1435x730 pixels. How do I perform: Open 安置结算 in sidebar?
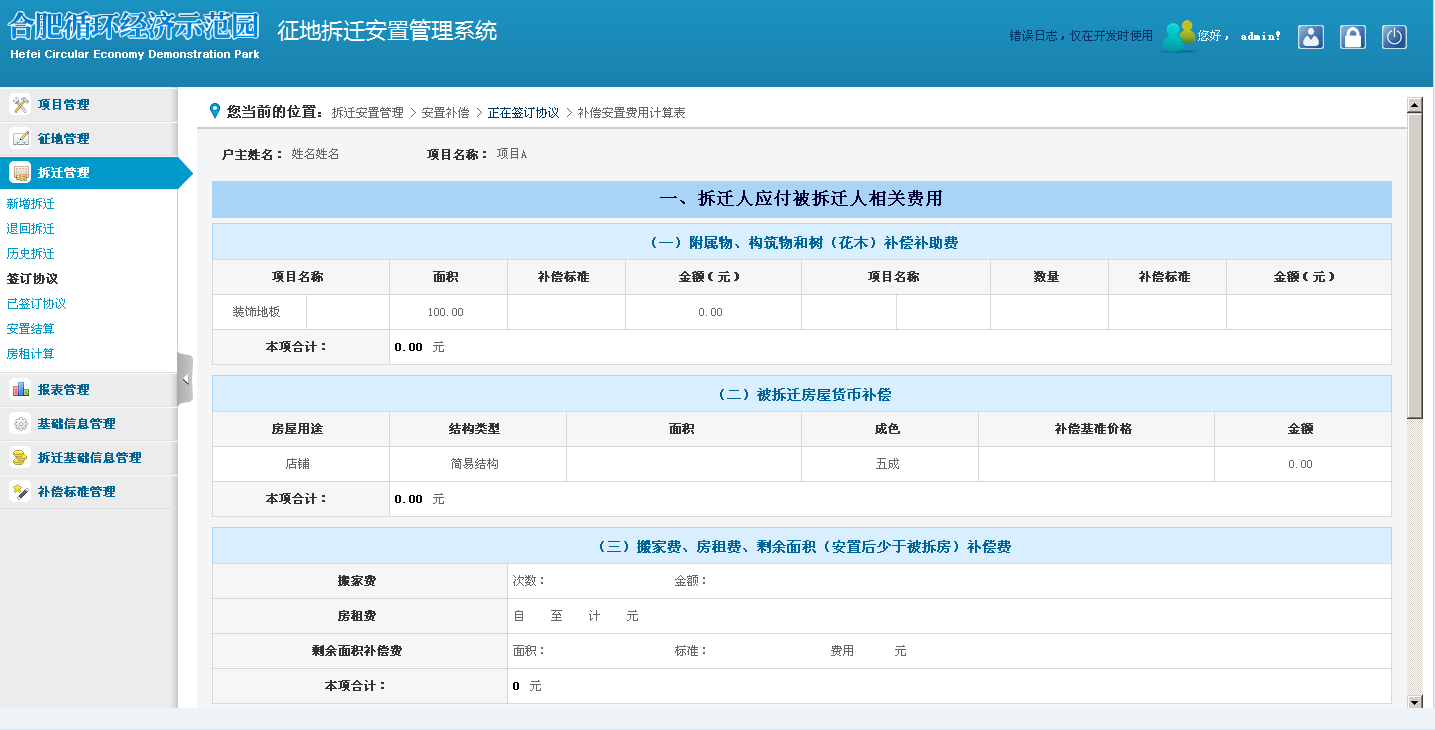click(31, 329)
